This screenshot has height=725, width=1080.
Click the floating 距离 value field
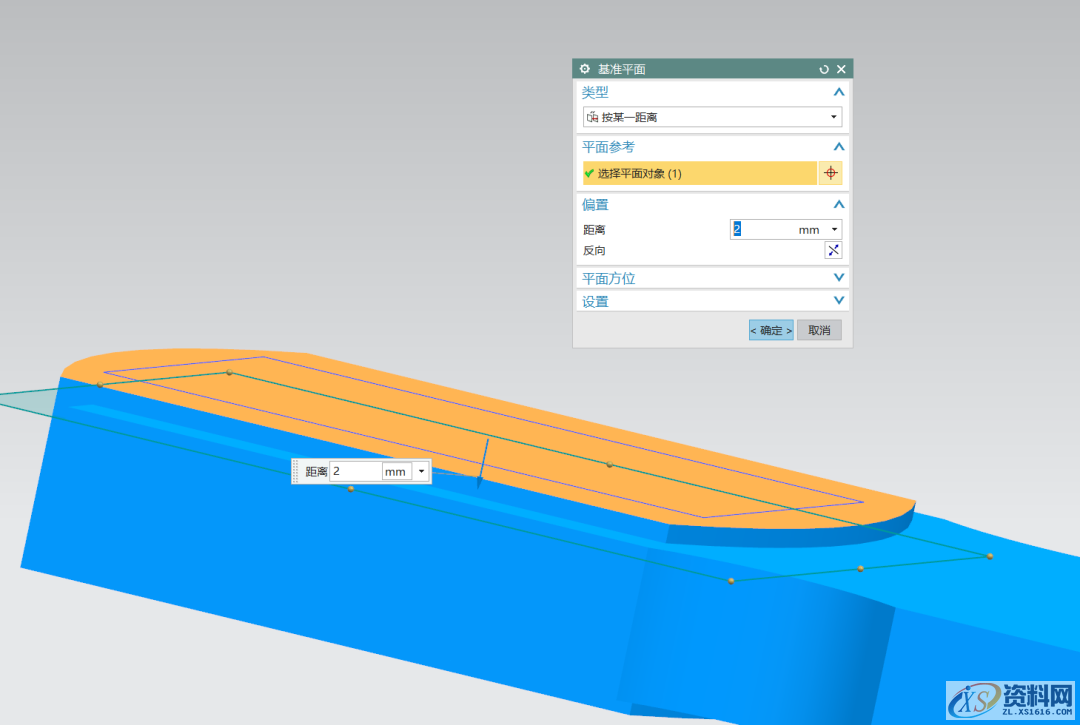(x=355, y=471)
